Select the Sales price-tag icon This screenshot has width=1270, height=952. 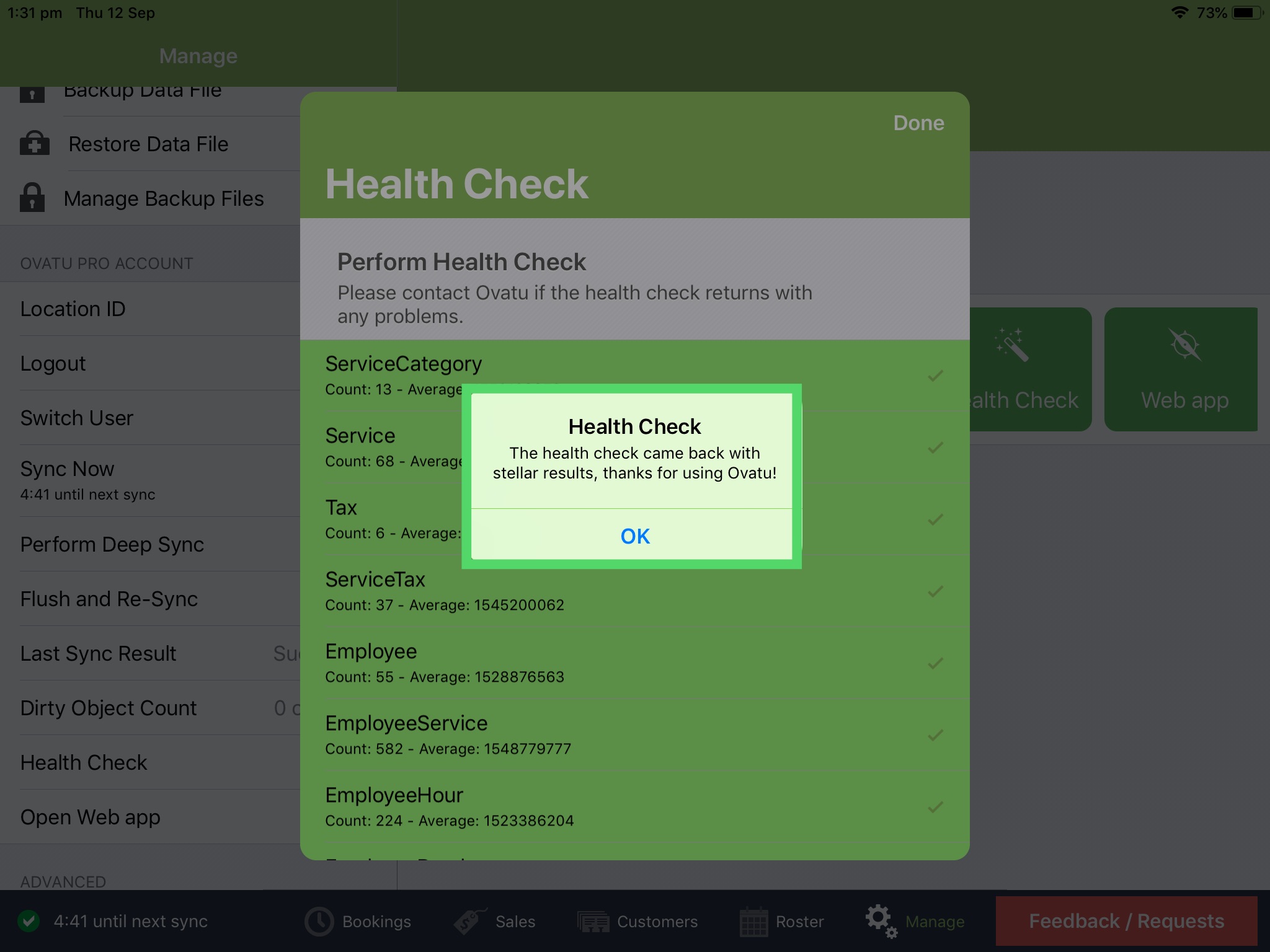(469, 921)
